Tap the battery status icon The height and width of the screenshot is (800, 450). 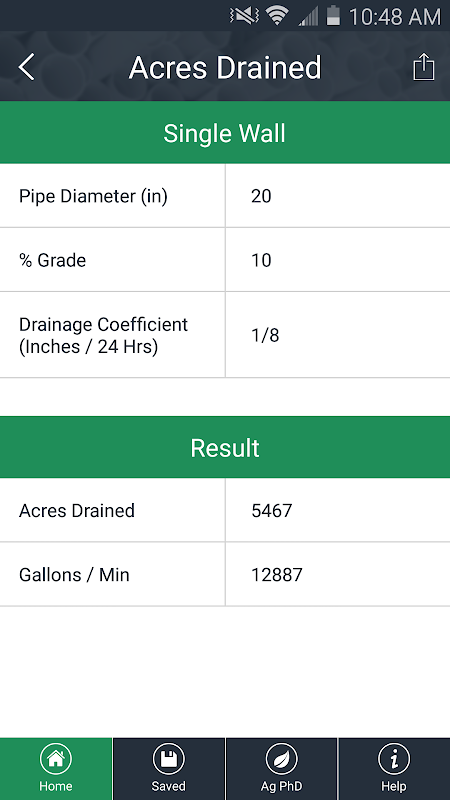(333, 16)
